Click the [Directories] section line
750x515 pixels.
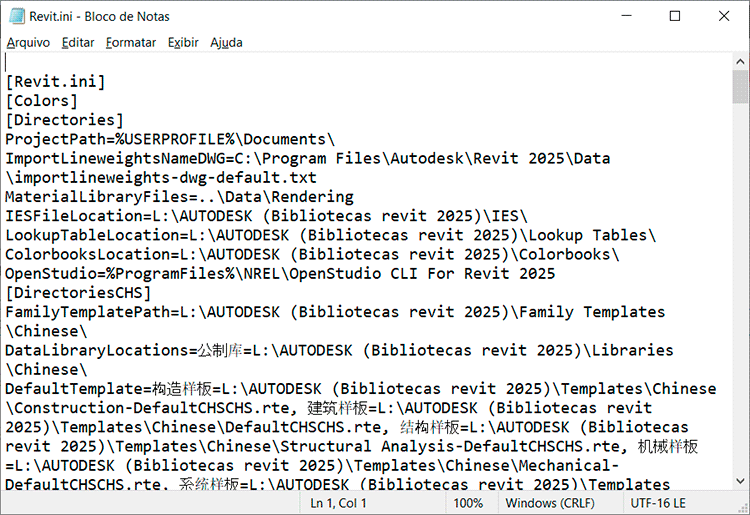click(x=64, y=120)
